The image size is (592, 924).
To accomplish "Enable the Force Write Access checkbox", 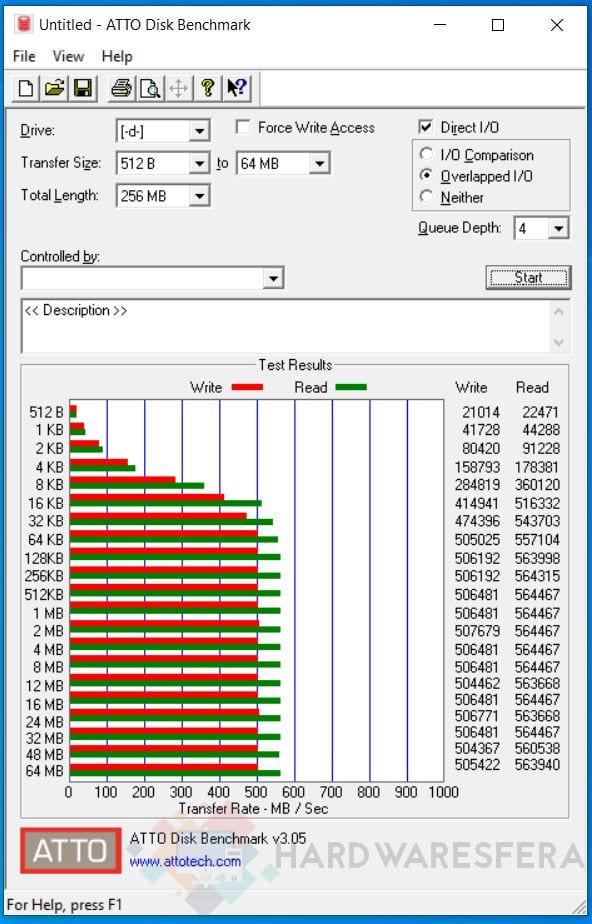I will point(243,127).
